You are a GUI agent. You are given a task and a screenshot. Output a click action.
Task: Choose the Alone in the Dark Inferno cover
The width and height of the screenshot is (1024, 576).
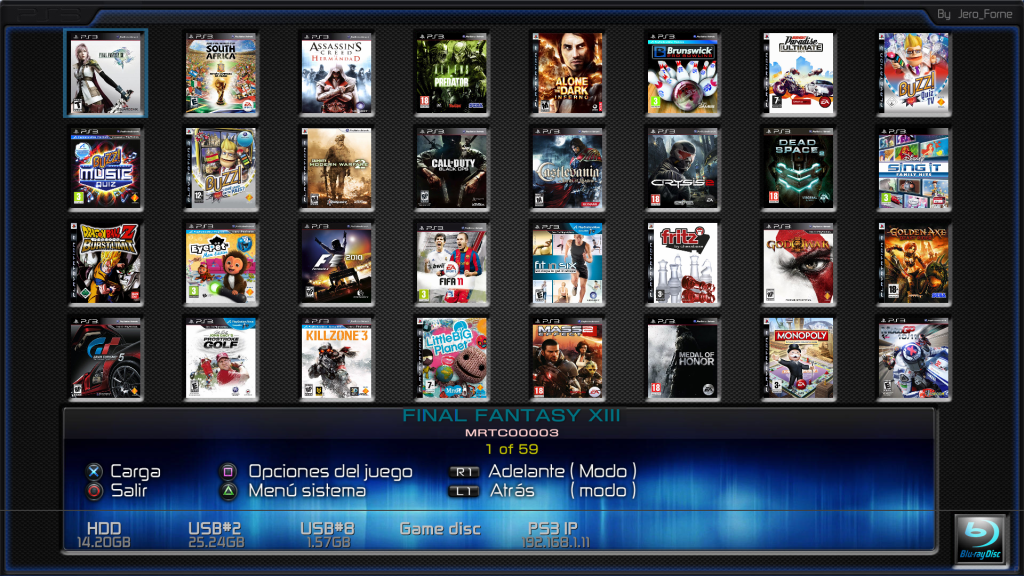pos(568,73)
